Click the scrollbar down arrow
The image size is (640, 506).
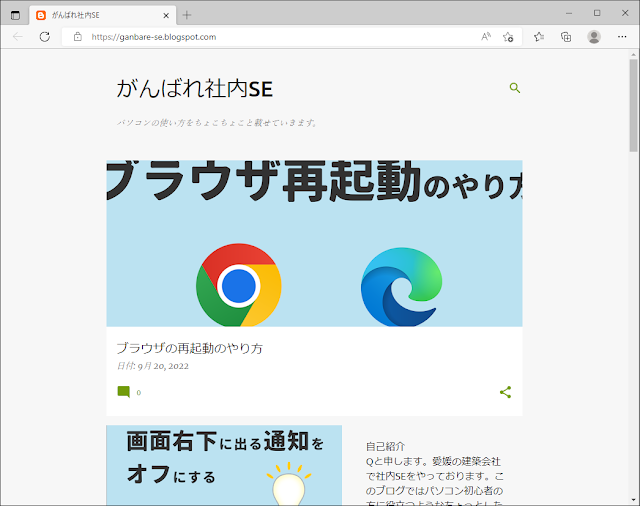(633, 500)
